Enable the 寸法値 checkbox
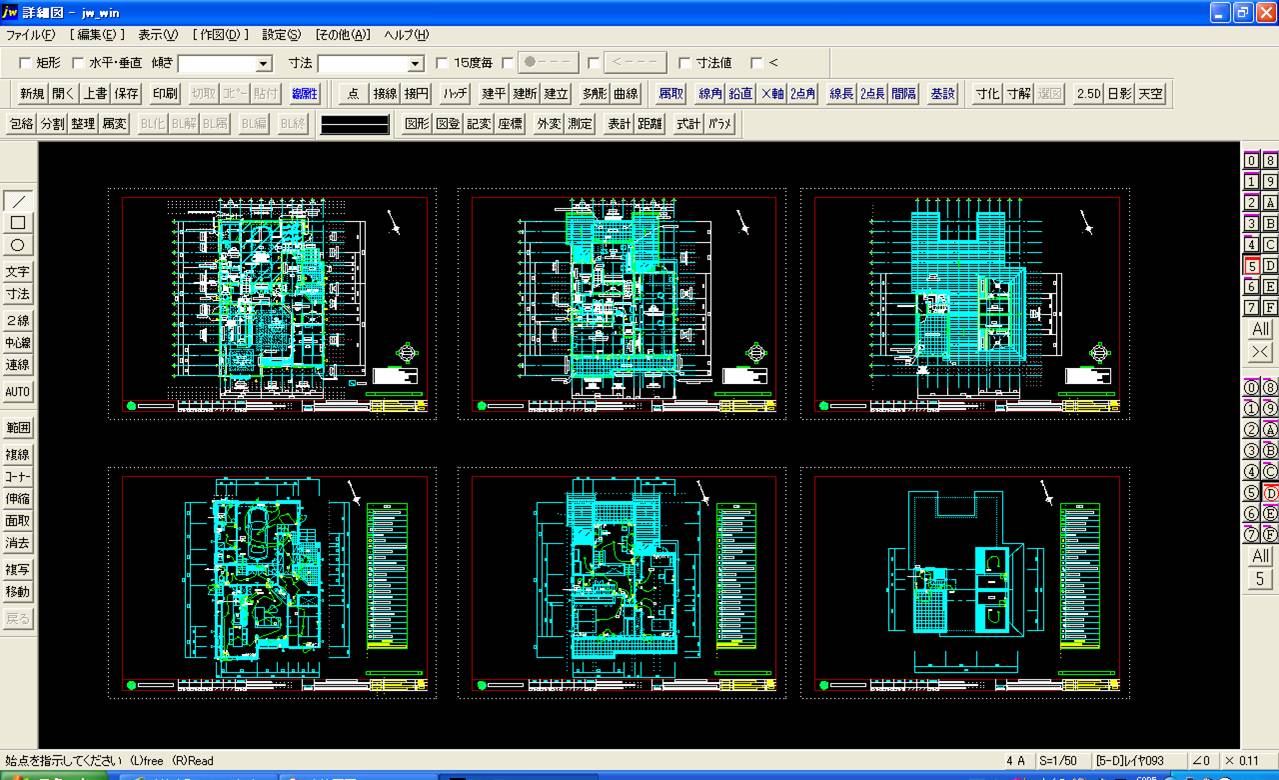Viewport: 1279px width, 780px height. [685, 63]
